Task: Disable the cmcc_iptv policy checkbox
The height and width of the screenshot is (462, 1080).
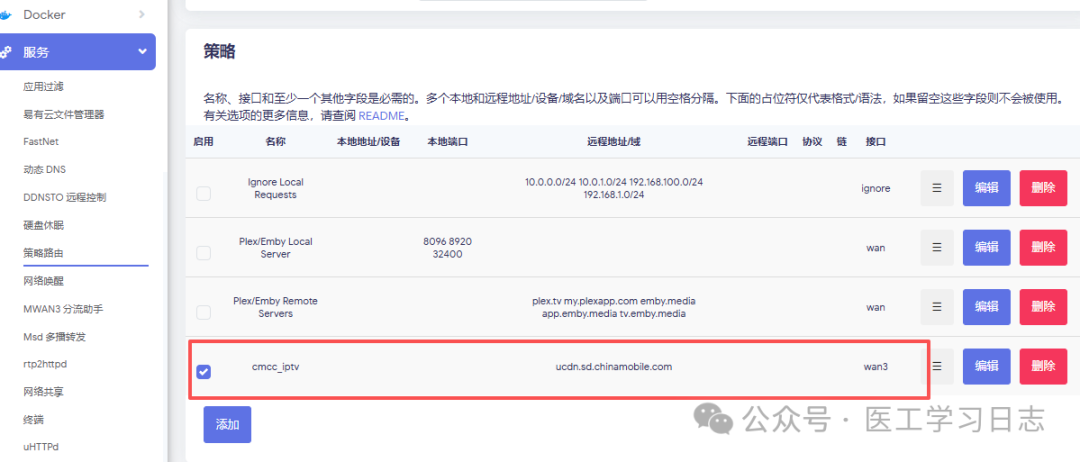Action: (204, 372)
